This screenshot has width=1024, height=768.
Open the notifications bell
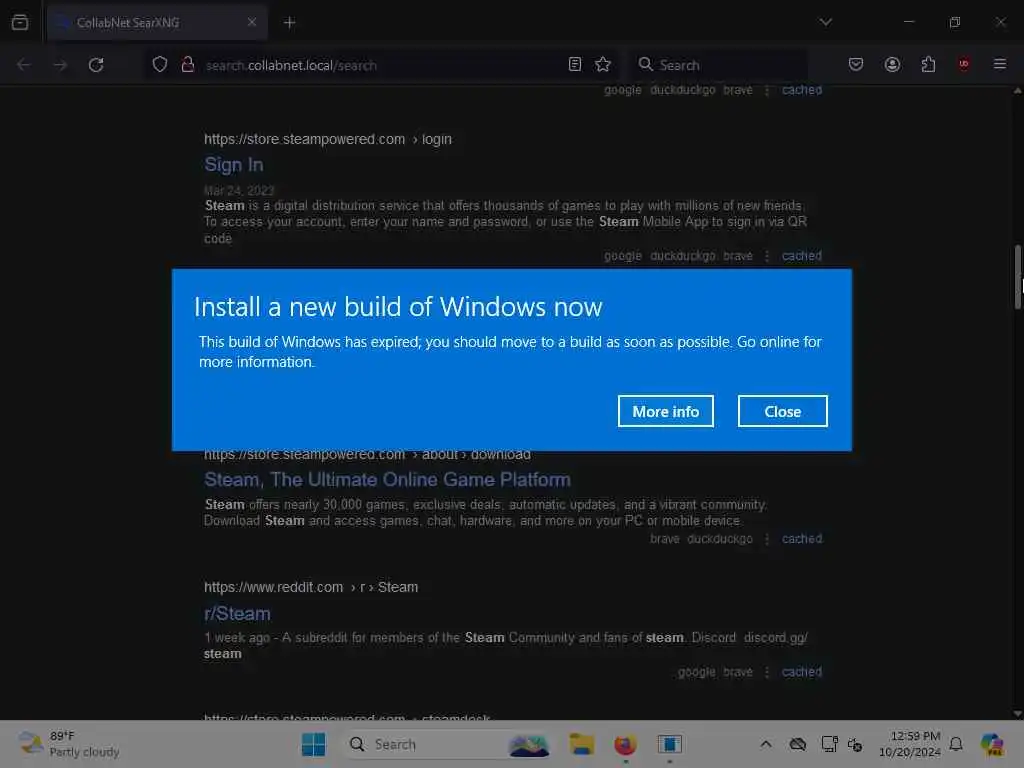[x=956, y=744]
